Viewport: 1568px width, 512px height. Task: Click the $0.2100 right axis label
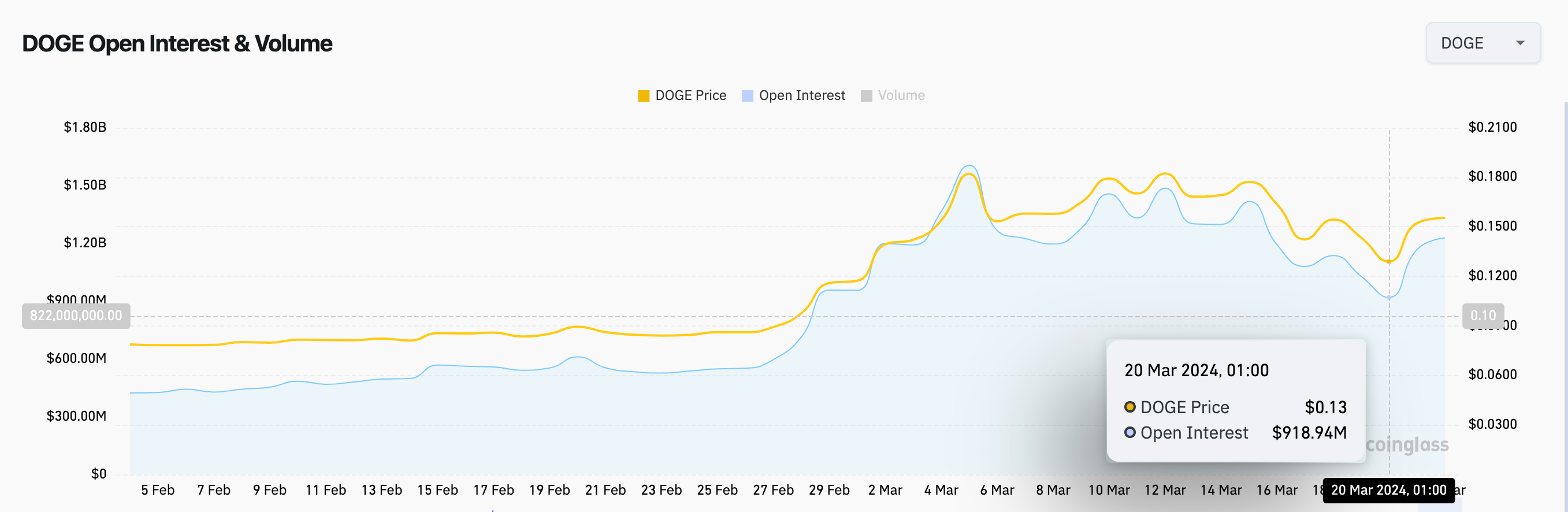[x=1492, y=127]
